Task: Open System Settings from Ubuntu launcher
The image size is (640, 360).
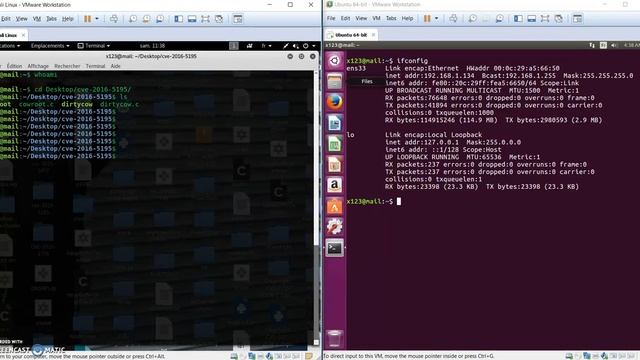Action: click(x=334, y=227)
